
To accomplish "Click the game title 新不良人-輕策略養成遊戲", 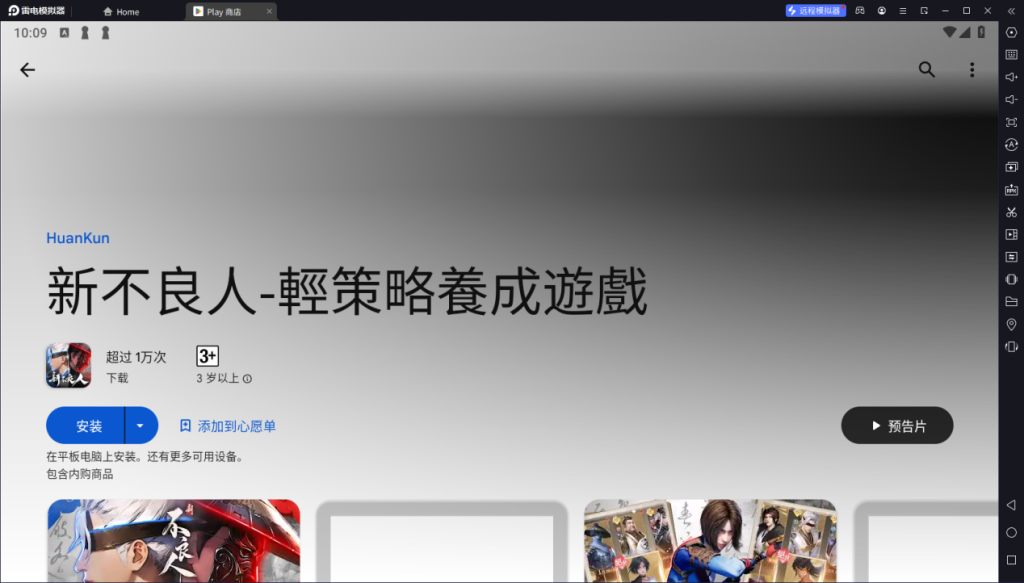I will pyautogui.click(x=347, y=292).
